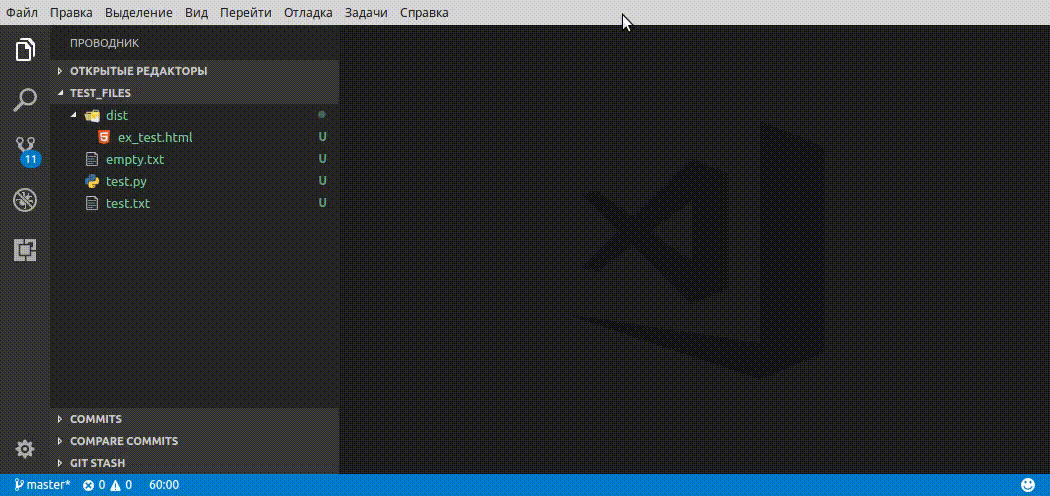Open ex_test.html file
1050x496 pixels.
(x=155, y=137)
